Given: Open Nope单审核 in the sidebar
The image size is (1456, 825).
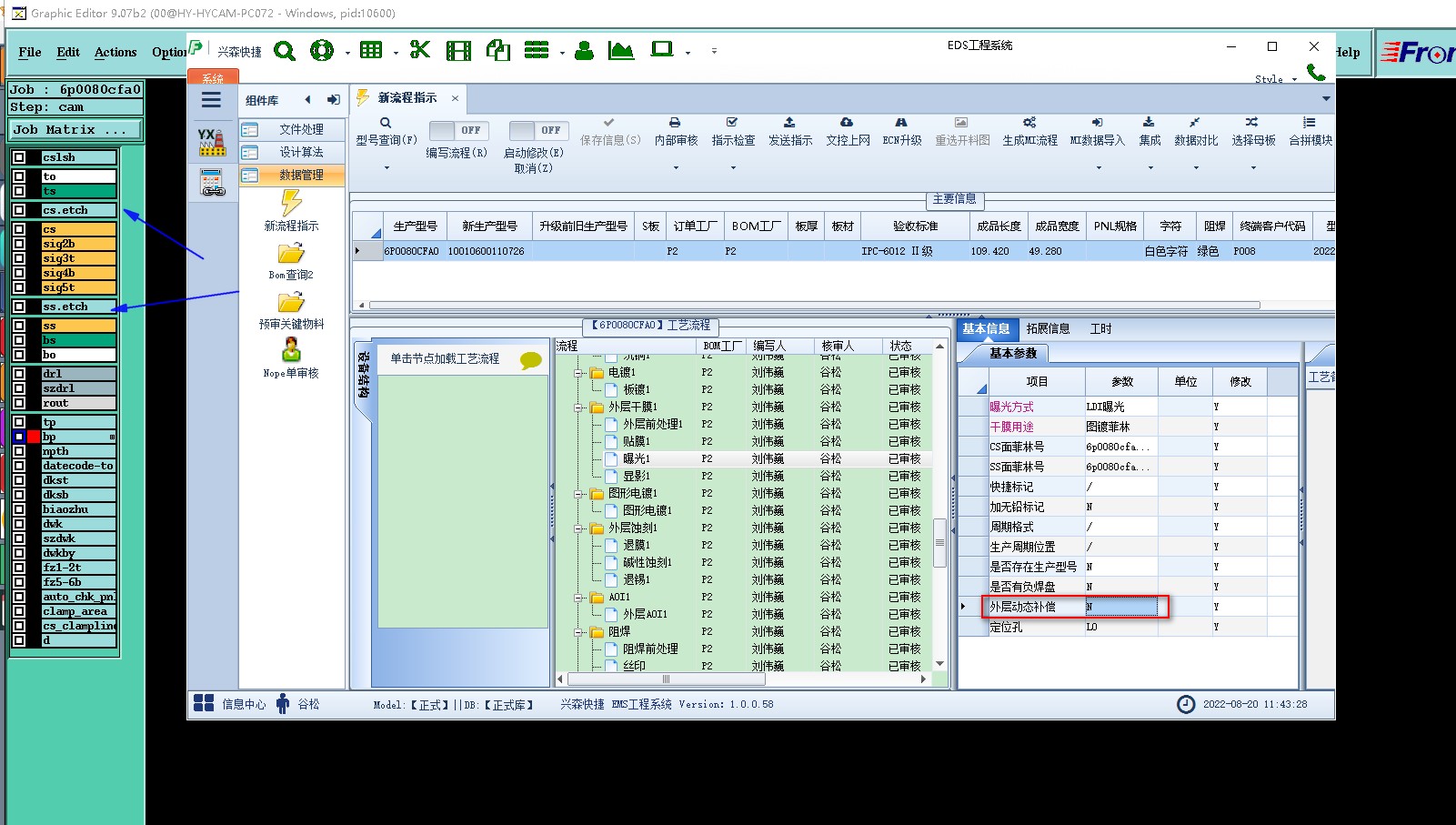Looking at the screenshot, I should click(291, 358).
